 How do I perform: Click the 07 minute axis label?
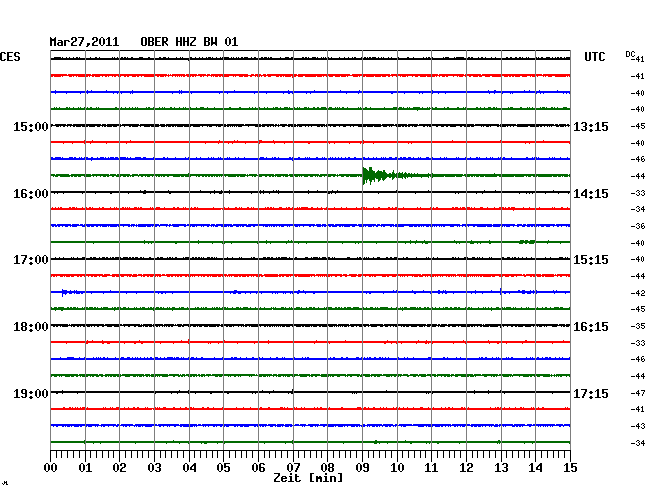pyautogui.click(x=293, y=468)
